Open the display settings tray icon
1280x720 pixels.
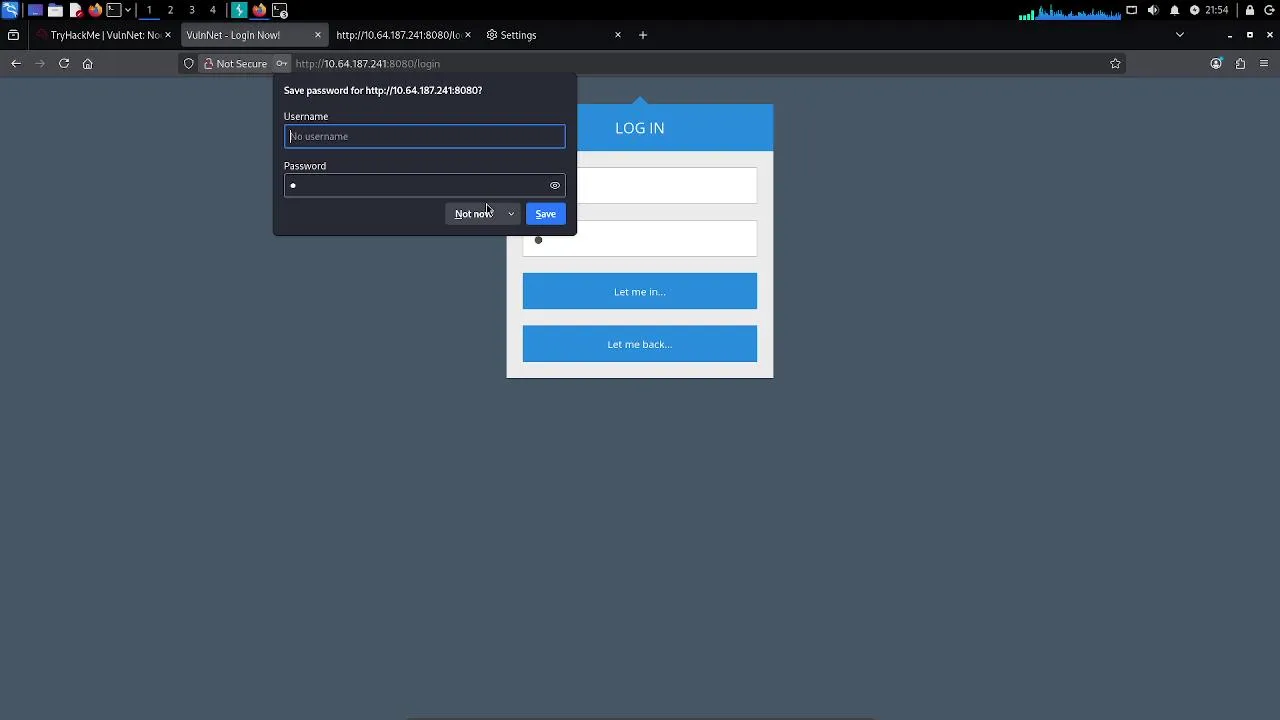click(x=1131, y=10)
